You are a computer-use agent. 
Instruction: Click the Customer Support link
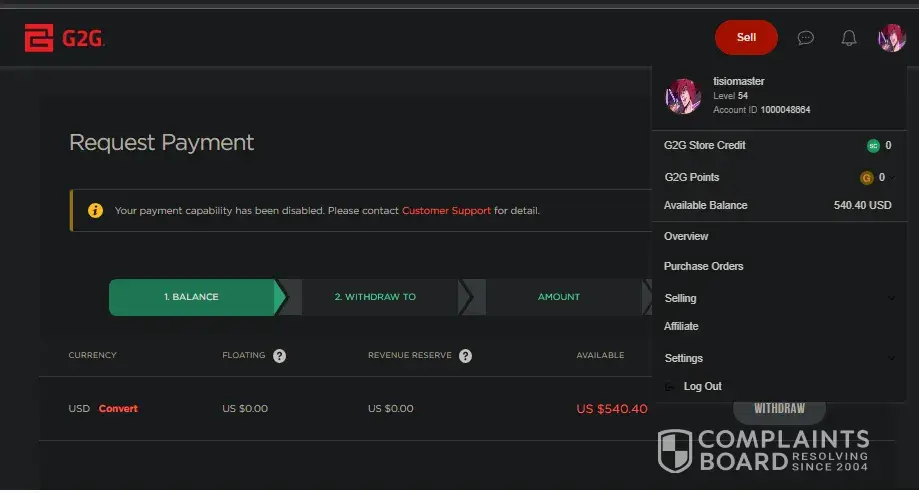point(446,211)
